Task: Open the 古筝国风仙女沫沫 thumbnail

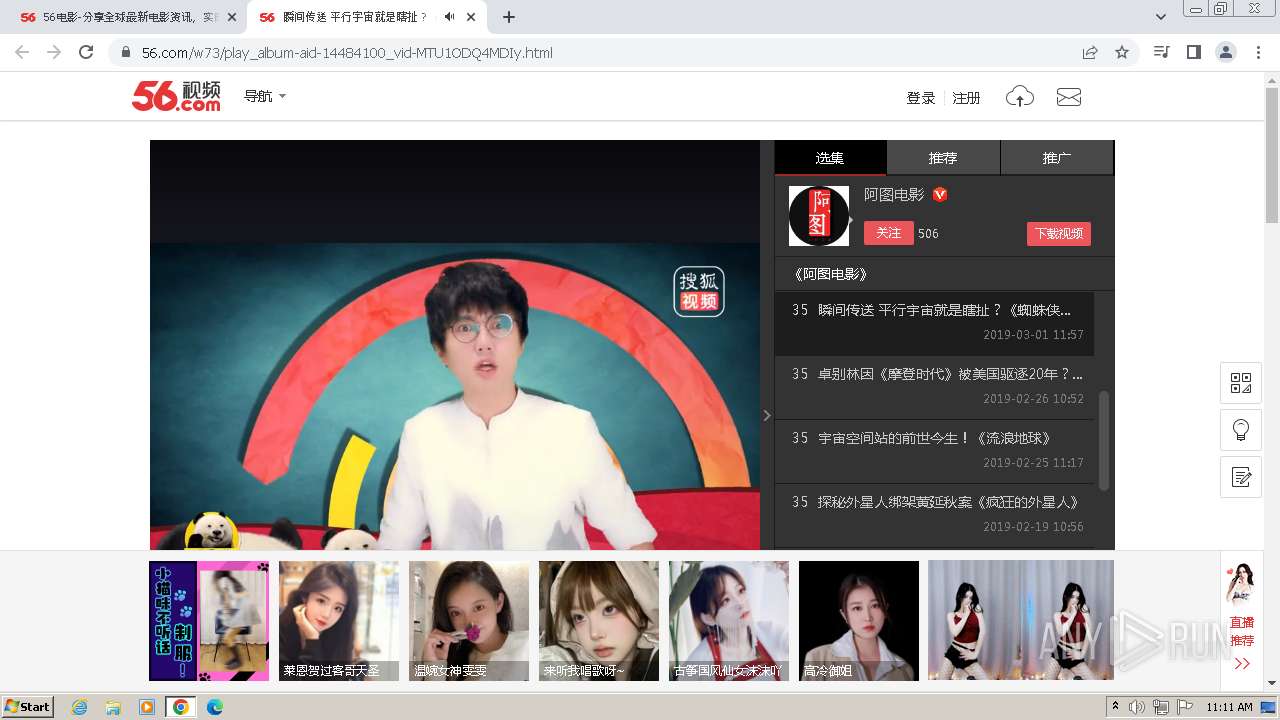Action: click(729, 621)
